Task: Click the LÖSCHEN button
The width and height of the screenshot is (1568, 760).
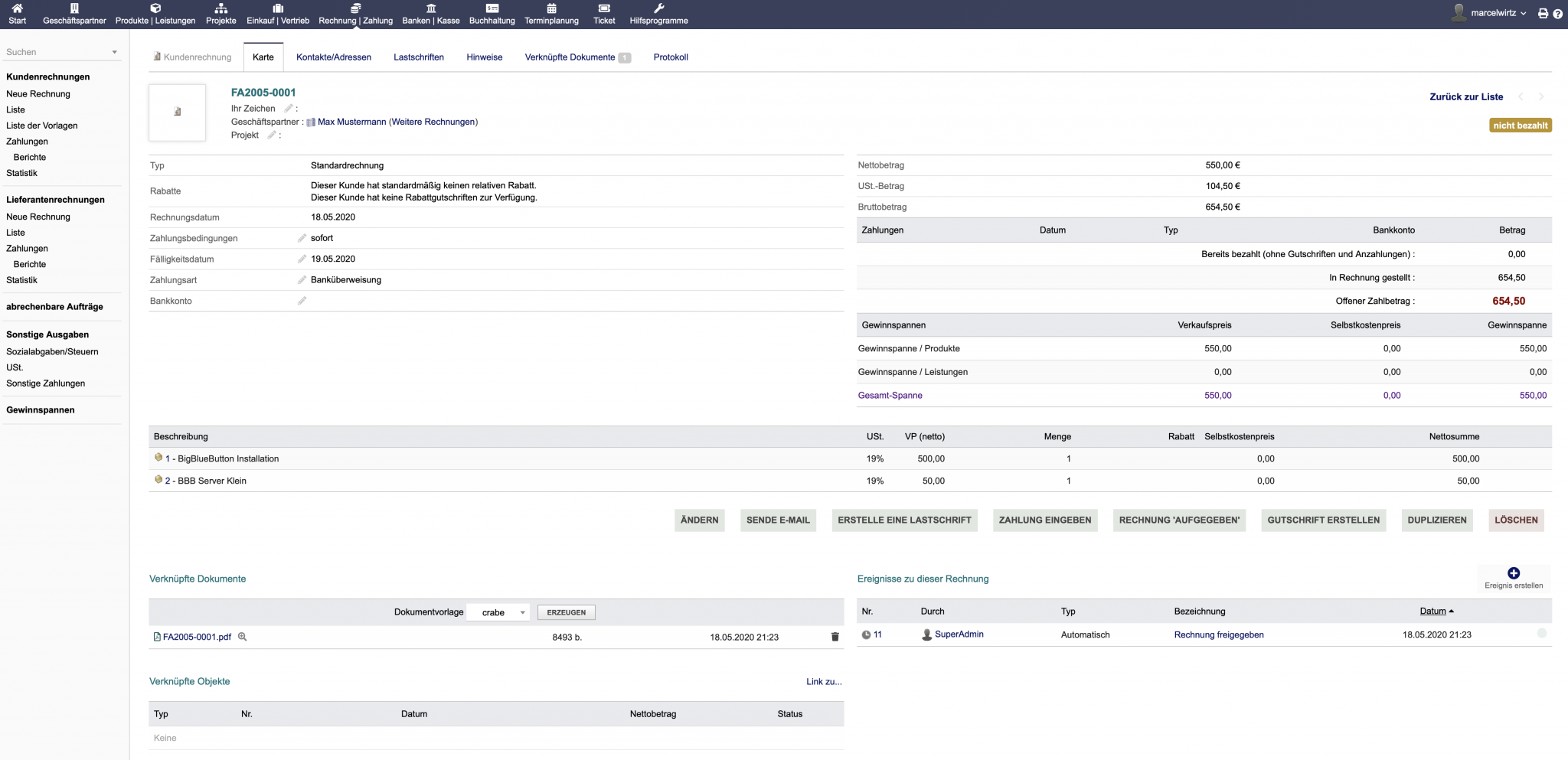Action: click(x=1516, y=520)
